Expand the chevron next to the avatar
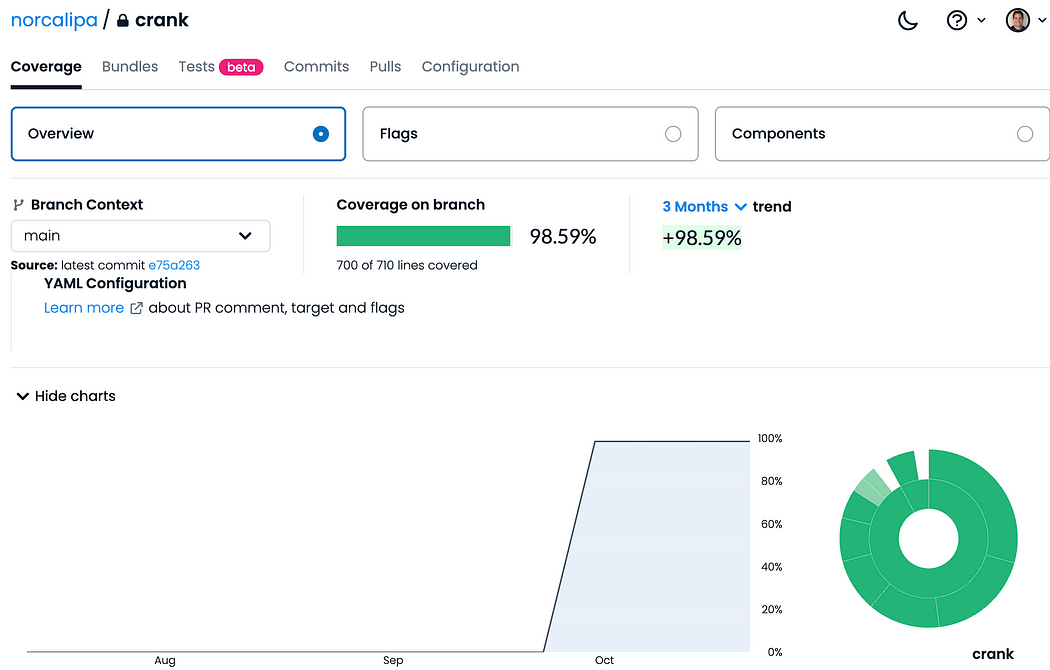The image size is (1050, 670). 1041,20
